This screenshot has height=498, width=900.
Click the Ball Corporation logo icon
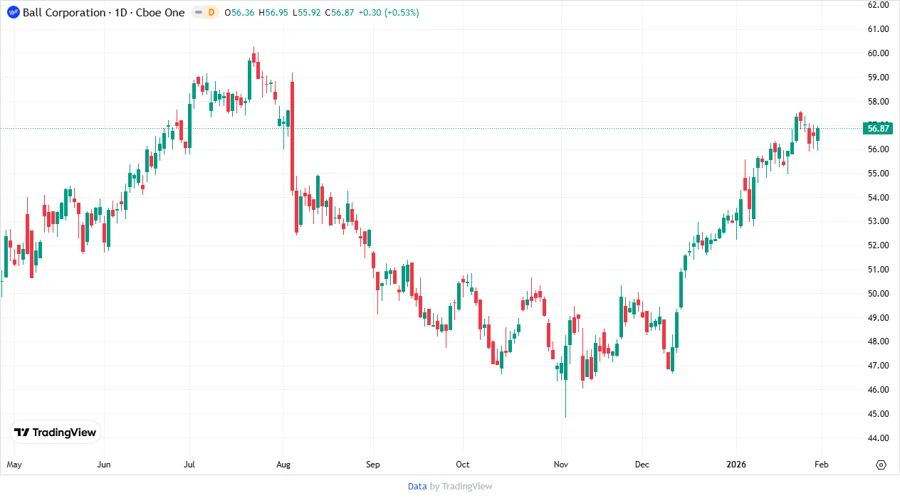(13, 12)
